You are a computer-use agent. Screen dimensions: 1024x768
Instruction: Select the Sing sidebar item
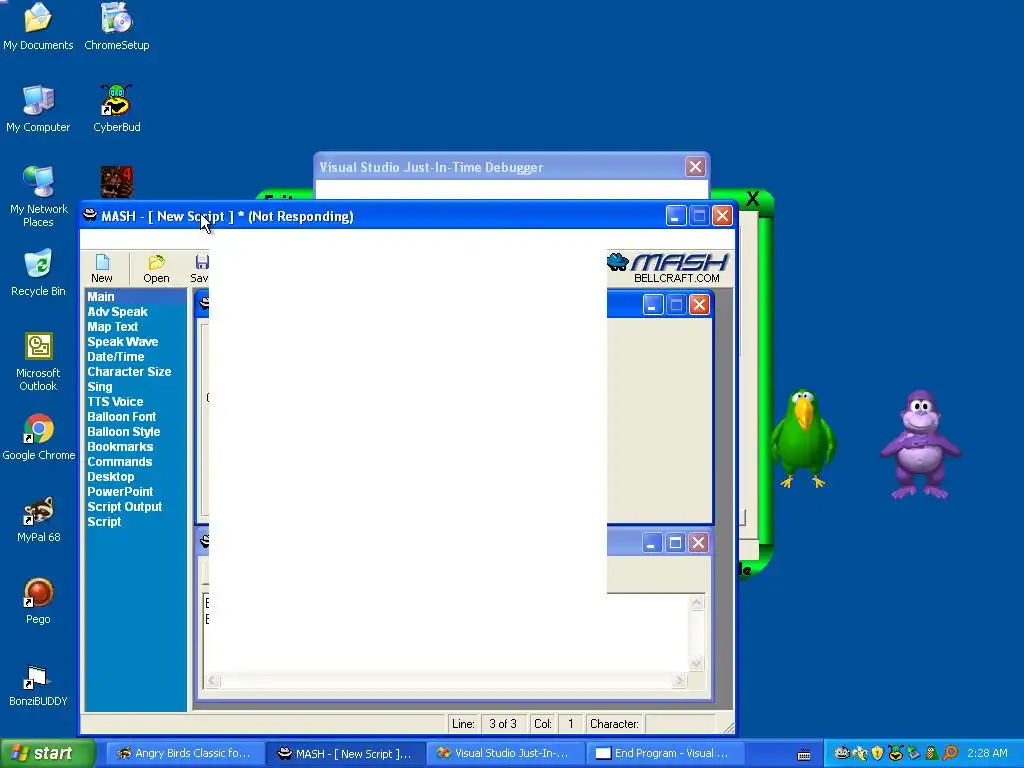[x=100, y=387]
